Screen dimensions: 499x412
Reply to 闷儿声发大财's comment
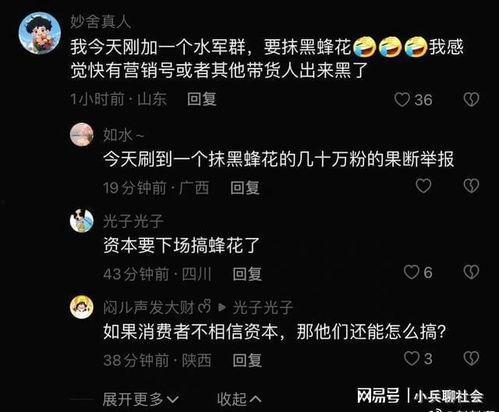coord(247,360)
